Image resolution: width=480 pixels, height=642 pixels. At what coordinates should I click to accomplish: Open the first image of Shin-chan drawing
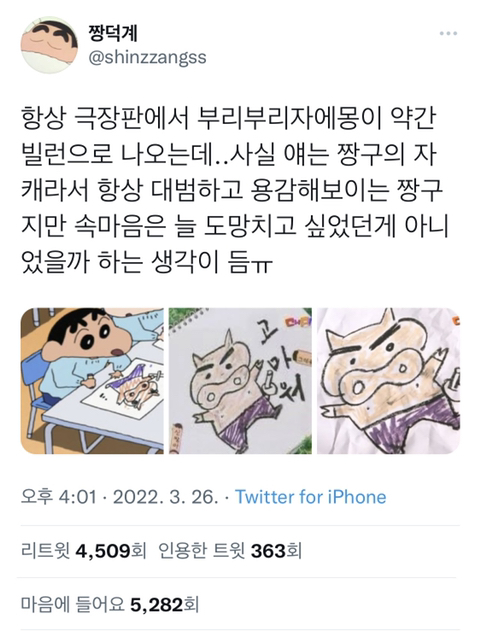92,381
